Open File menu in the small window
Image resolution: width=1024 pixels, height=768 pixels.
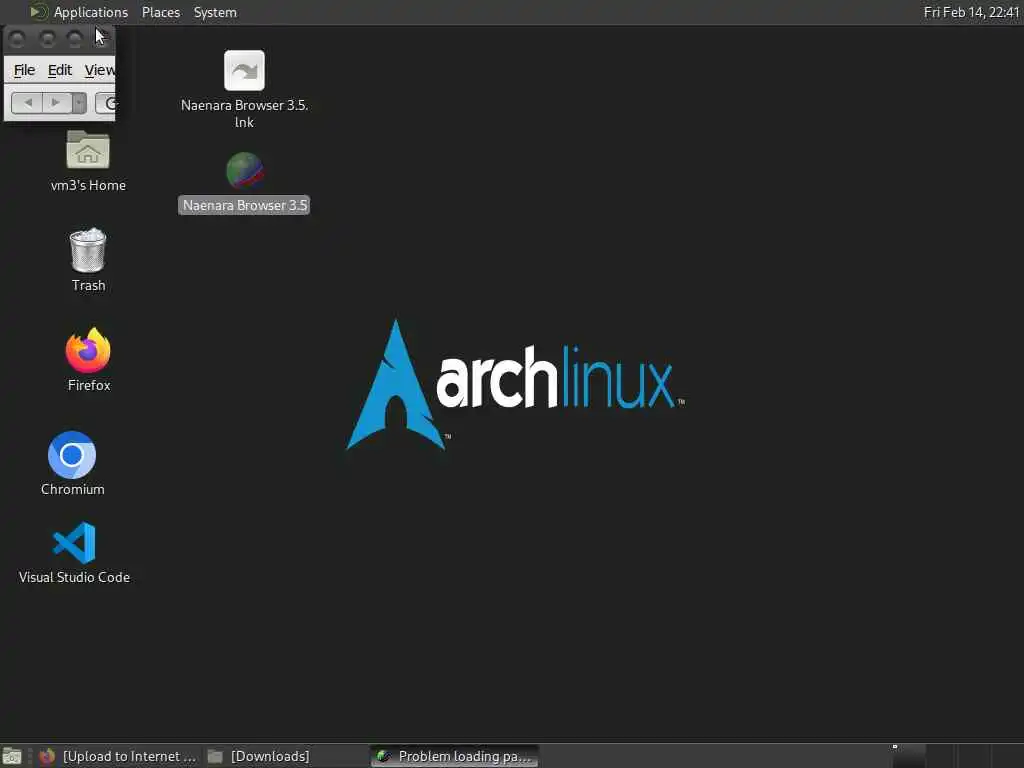(24, 70)
